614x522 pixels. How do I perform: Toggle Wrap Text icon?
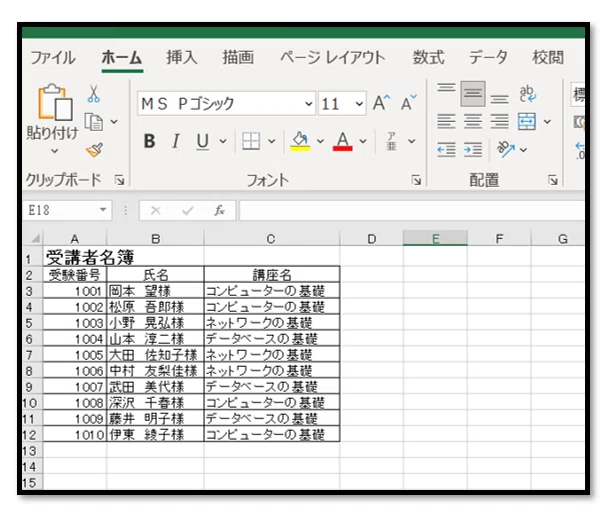(527, 94)
